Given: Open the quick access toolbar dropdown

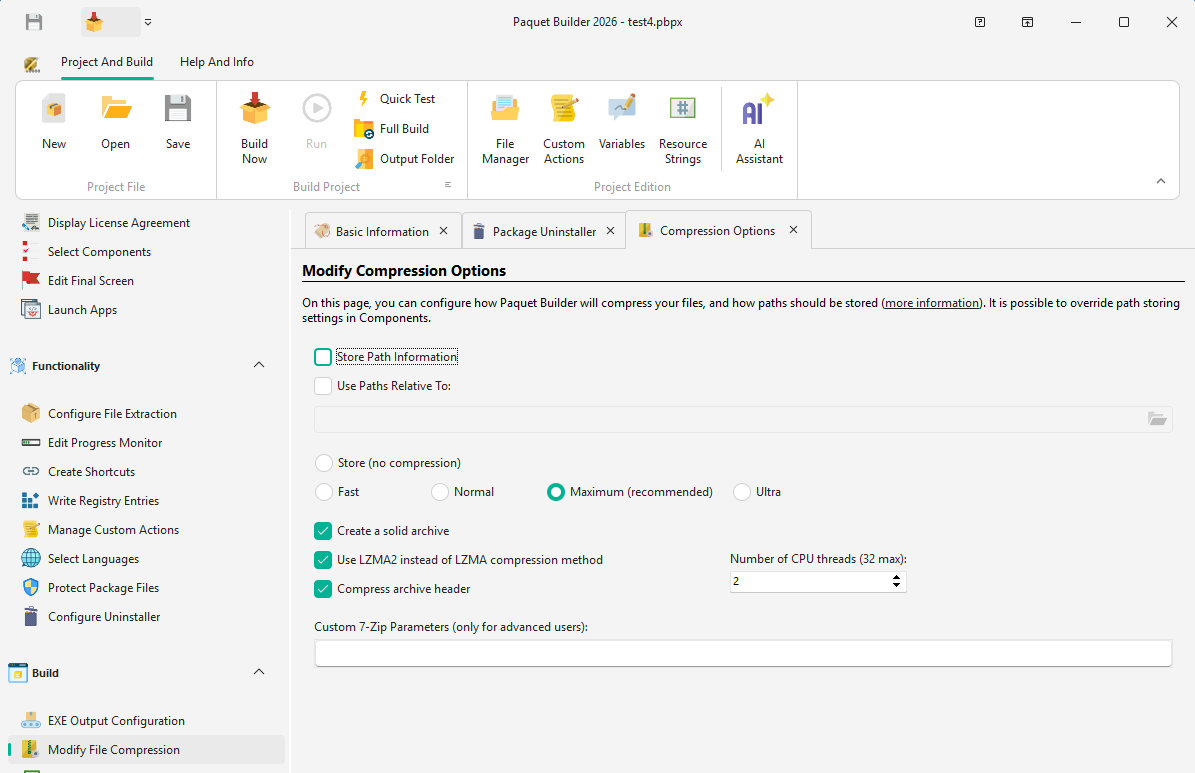Looking at the screenshot, I should pyautogui.click(x=147, y=21).
